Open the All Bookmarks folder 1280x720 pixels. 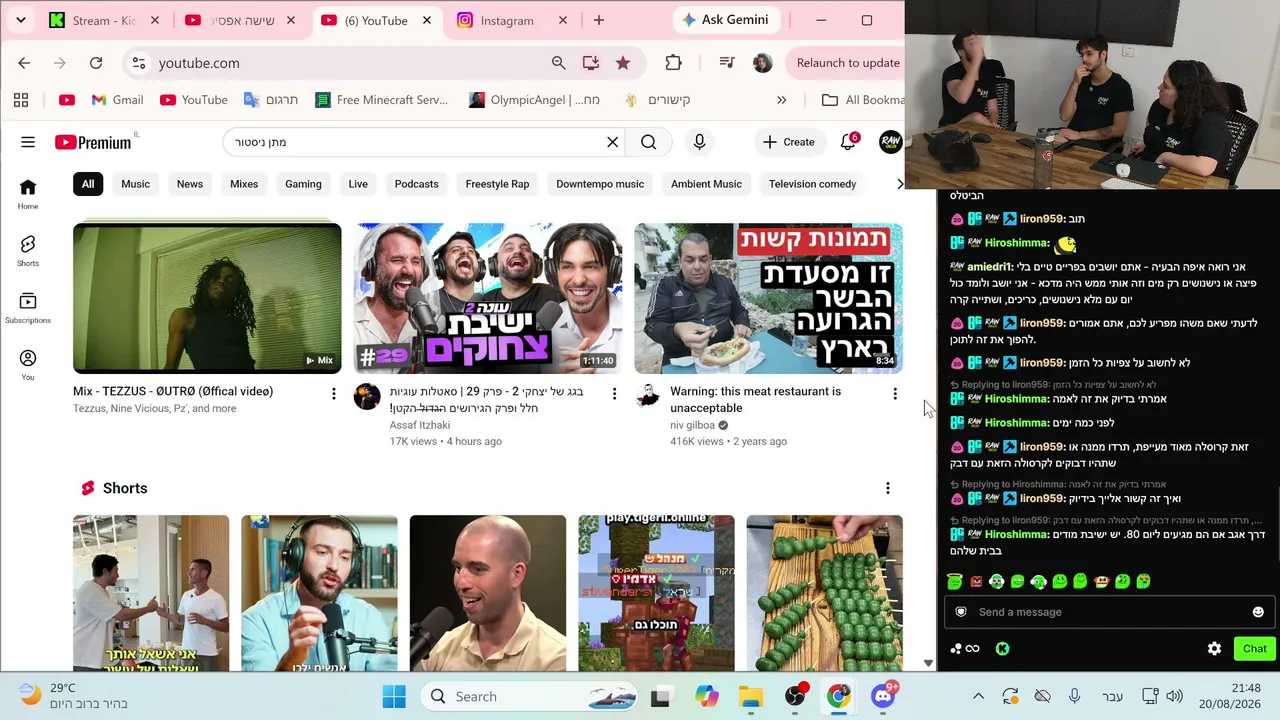(x=862, y=100)
